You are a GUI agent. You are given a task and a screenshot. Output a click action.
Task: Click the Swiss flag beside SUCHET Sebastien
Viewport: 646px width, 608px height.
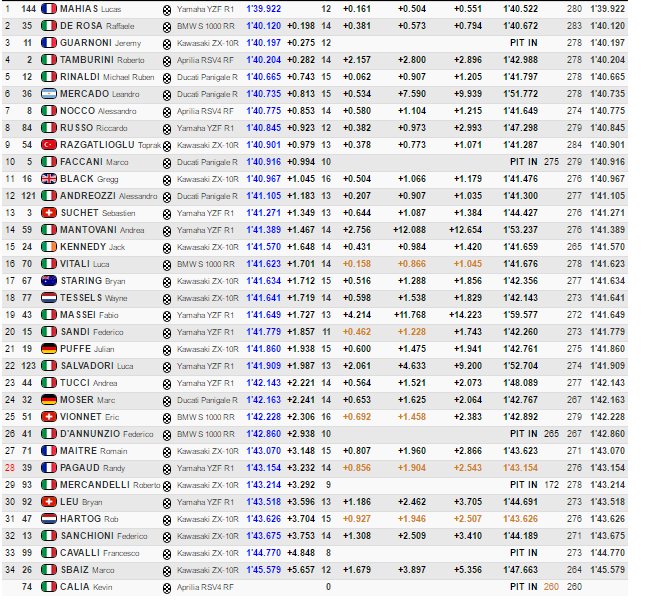[x=49, y=213]
